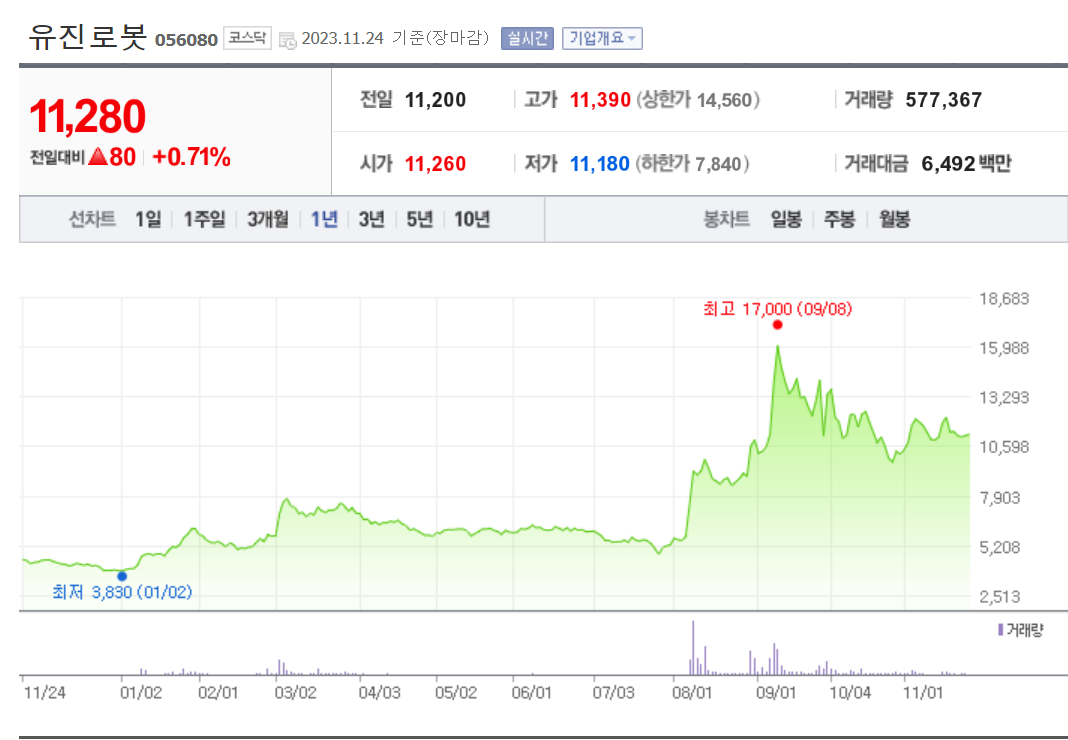Click the stock code 056080
The image size is (1068, 740).
click(186, 40)
